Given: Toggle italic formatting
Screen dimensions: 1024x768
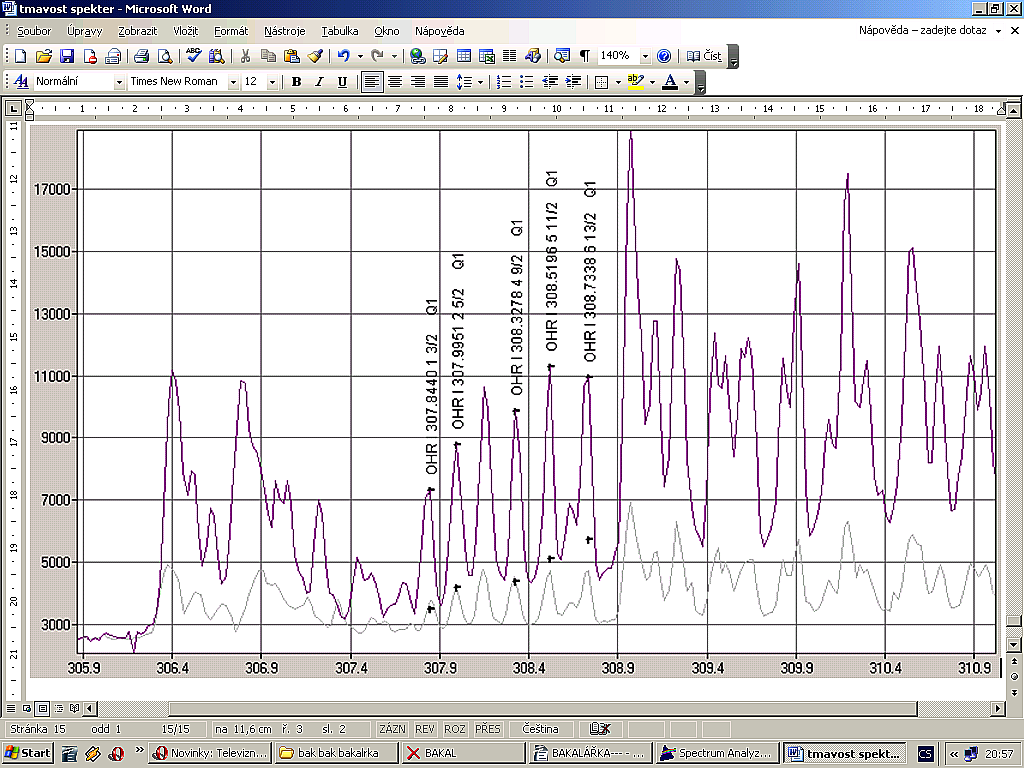Looking at the screenshot, I should pos(319,82).
